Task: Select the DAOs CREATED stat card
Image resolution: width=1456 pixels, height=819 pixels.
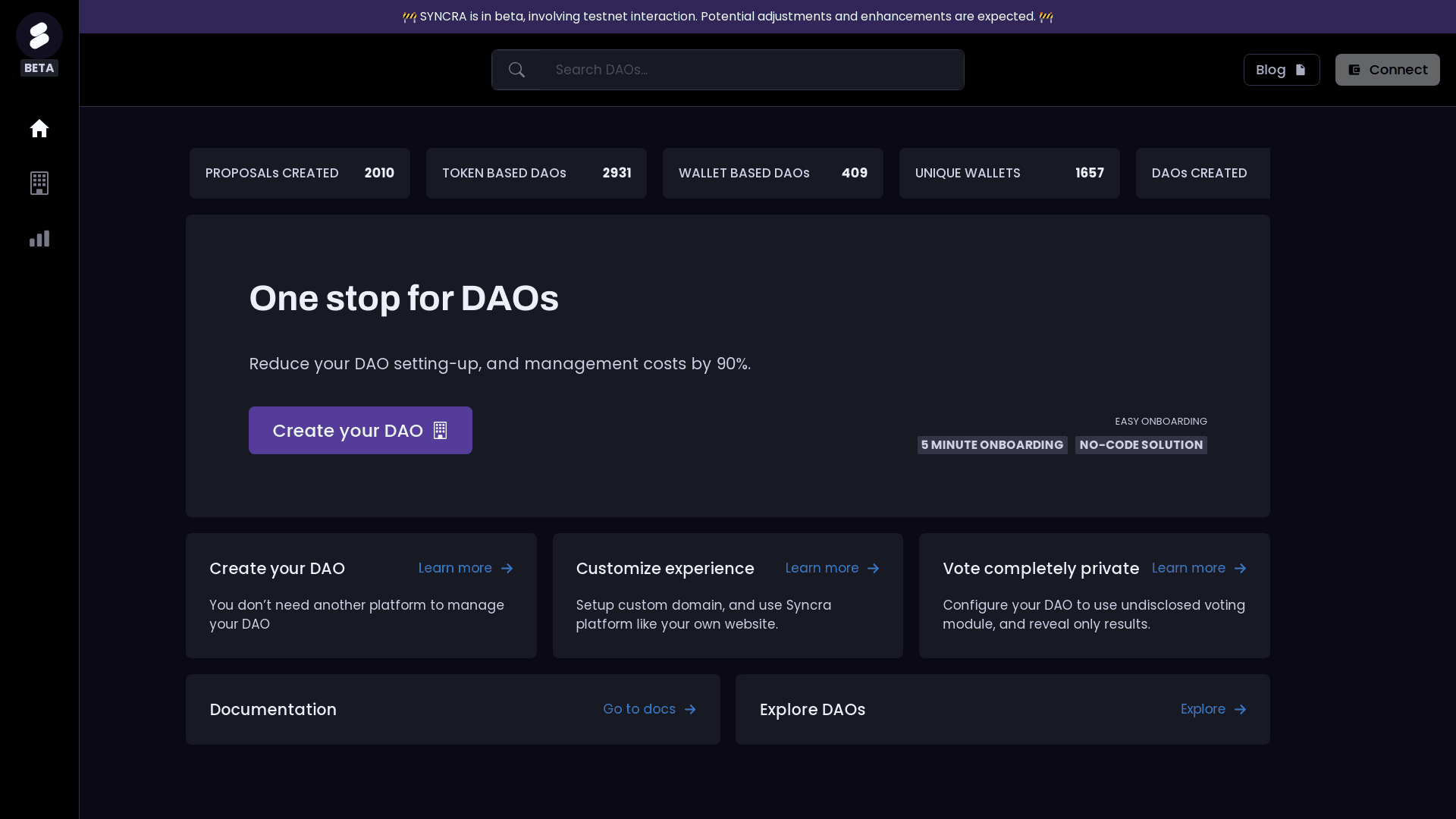Action: [x=1203, y=174]
